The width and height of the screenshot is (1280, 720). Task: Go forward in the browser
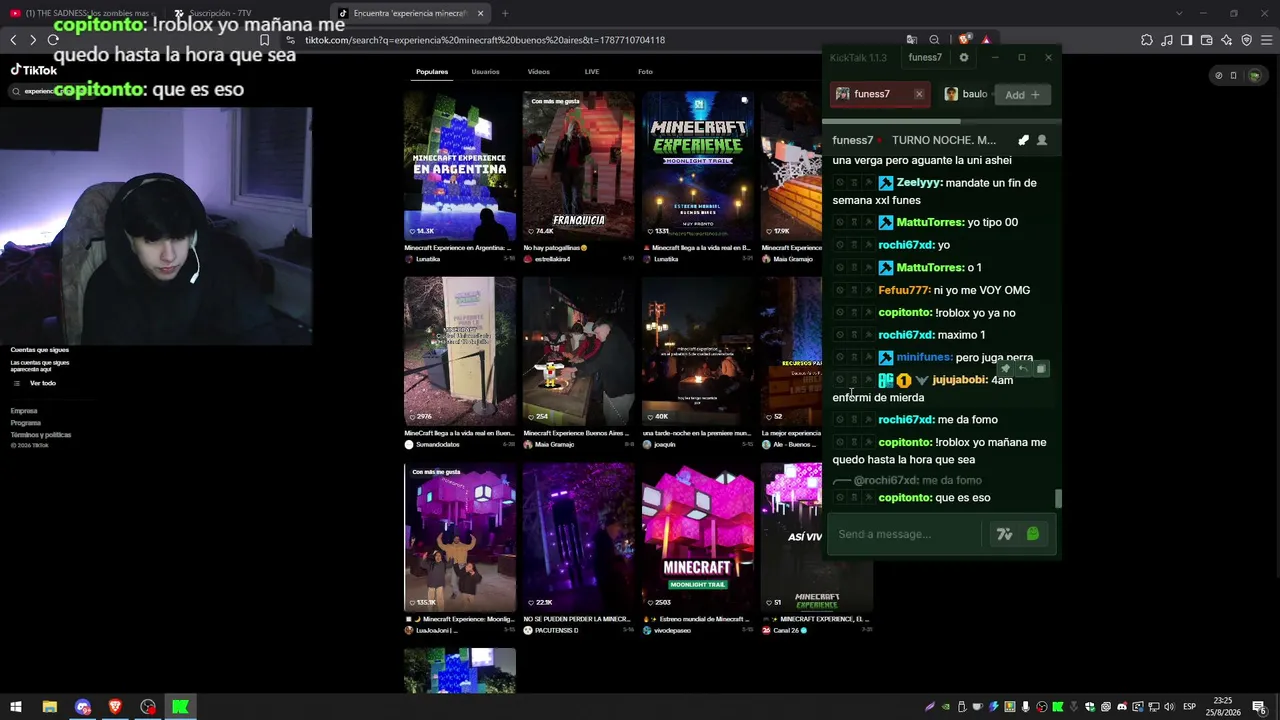coord(33,40)
